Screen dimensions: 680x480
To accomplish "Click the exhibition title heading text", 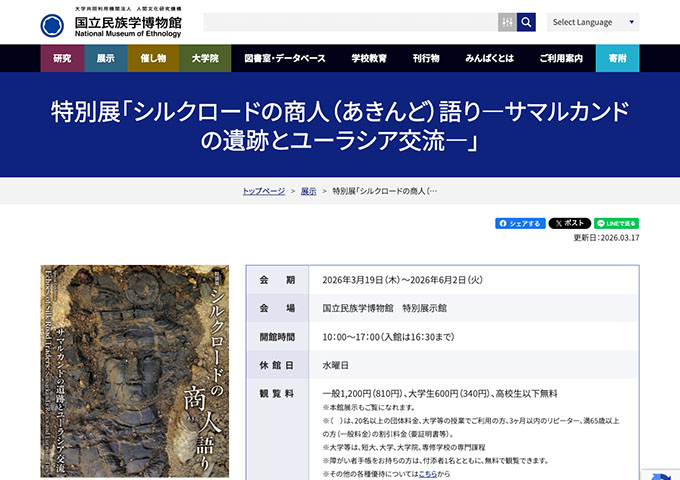I will click(340, 126).
